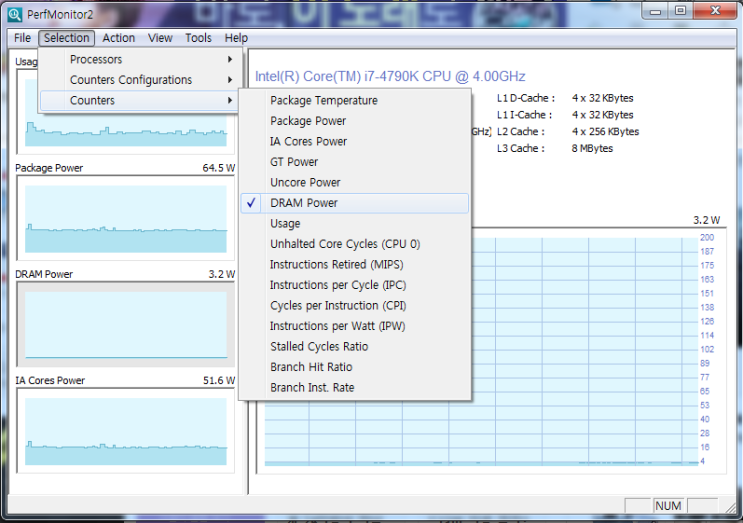This screenshot has height=523, width=743.
Task: Maximize the PerfMonitor2 window
Action: 680,11
